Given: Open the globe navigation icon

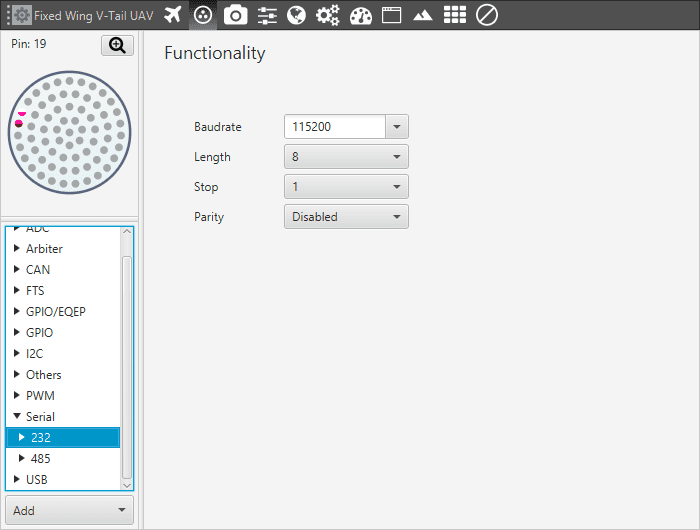Looking at the screenshot, I should coord(296,15).
